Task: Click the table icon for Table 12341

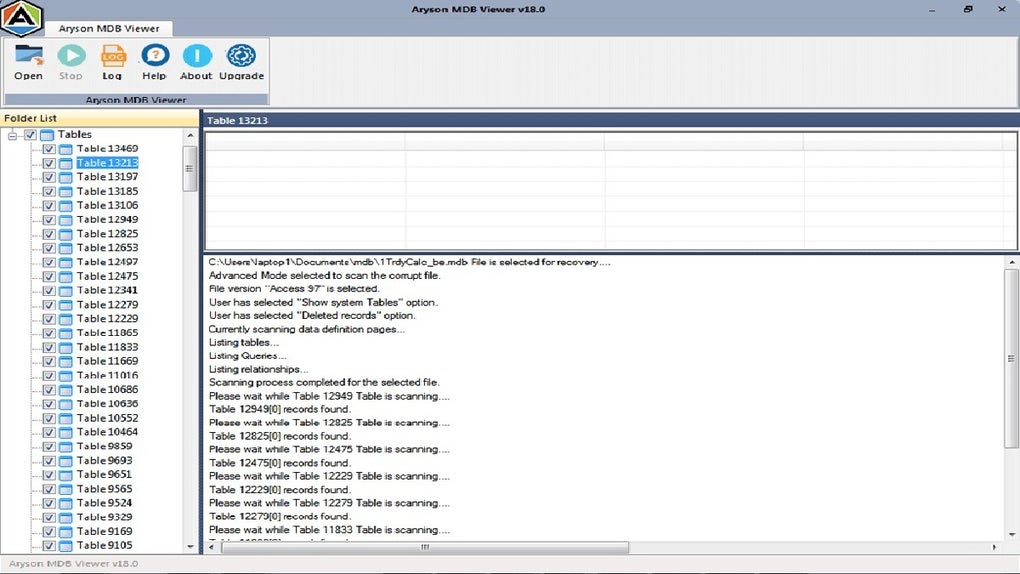Action: click(66, 291)
